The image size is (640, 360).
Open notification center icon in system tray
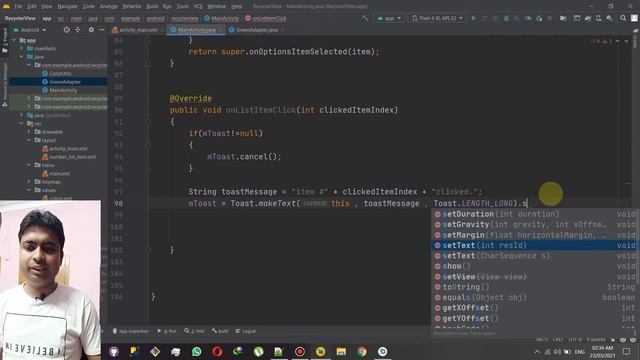point(627,351)
